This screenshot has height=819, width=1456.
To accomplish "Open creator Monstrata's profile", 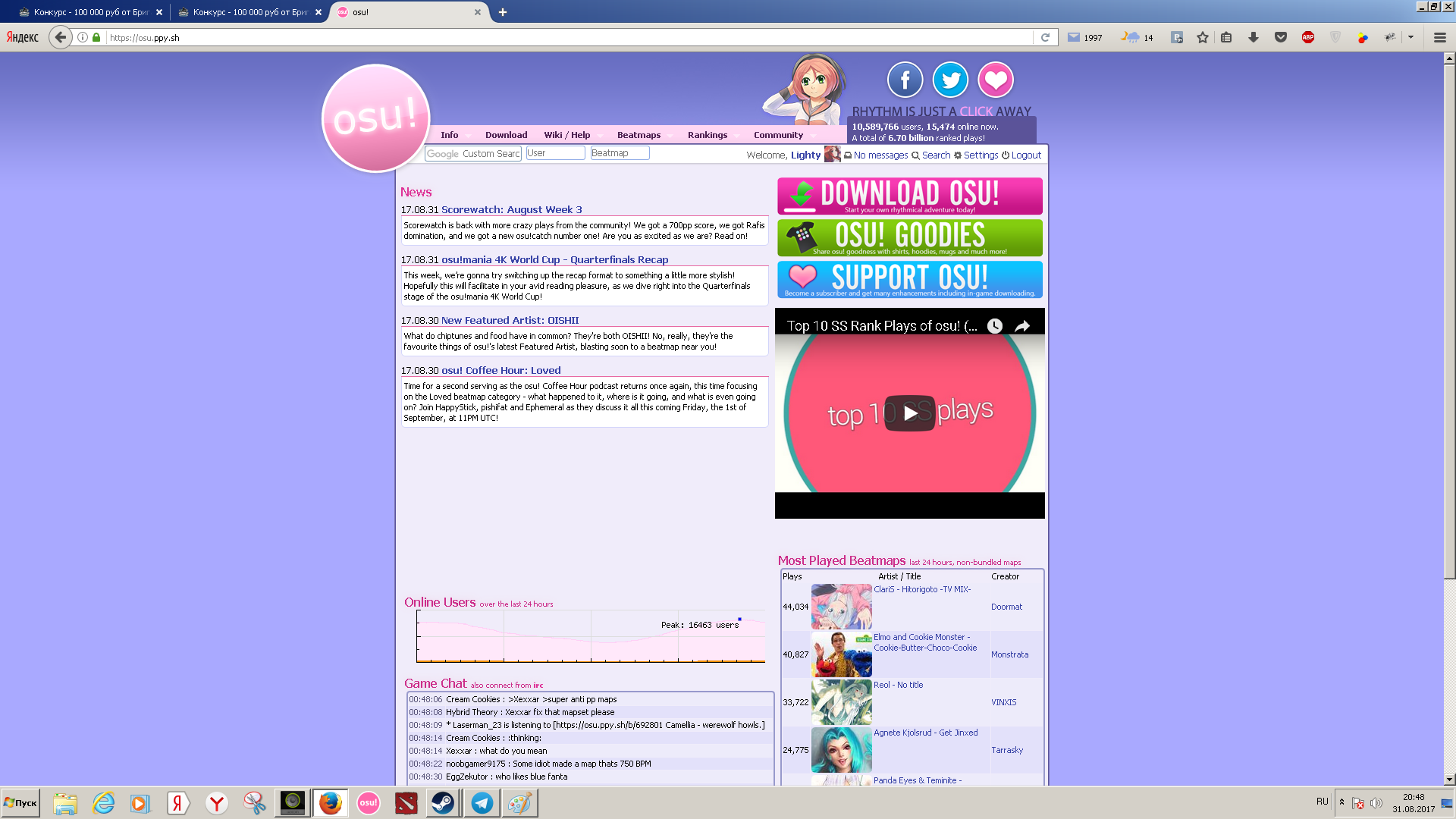I will (x=1010, y=655).
